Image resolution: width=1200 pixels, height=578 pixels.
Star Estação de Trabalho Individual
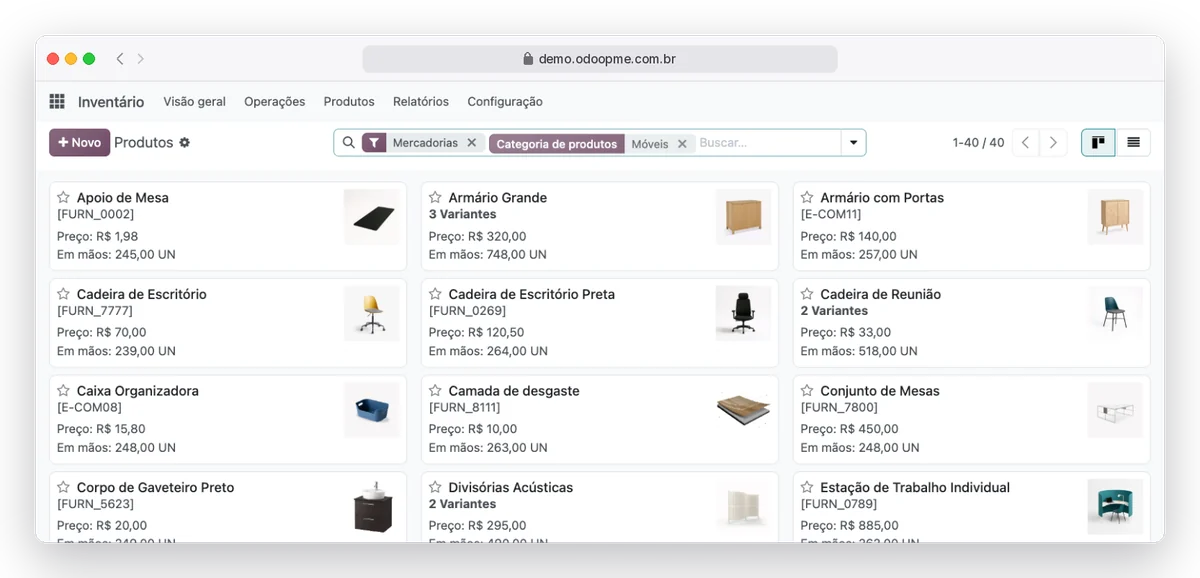click(x=807, y=487)
